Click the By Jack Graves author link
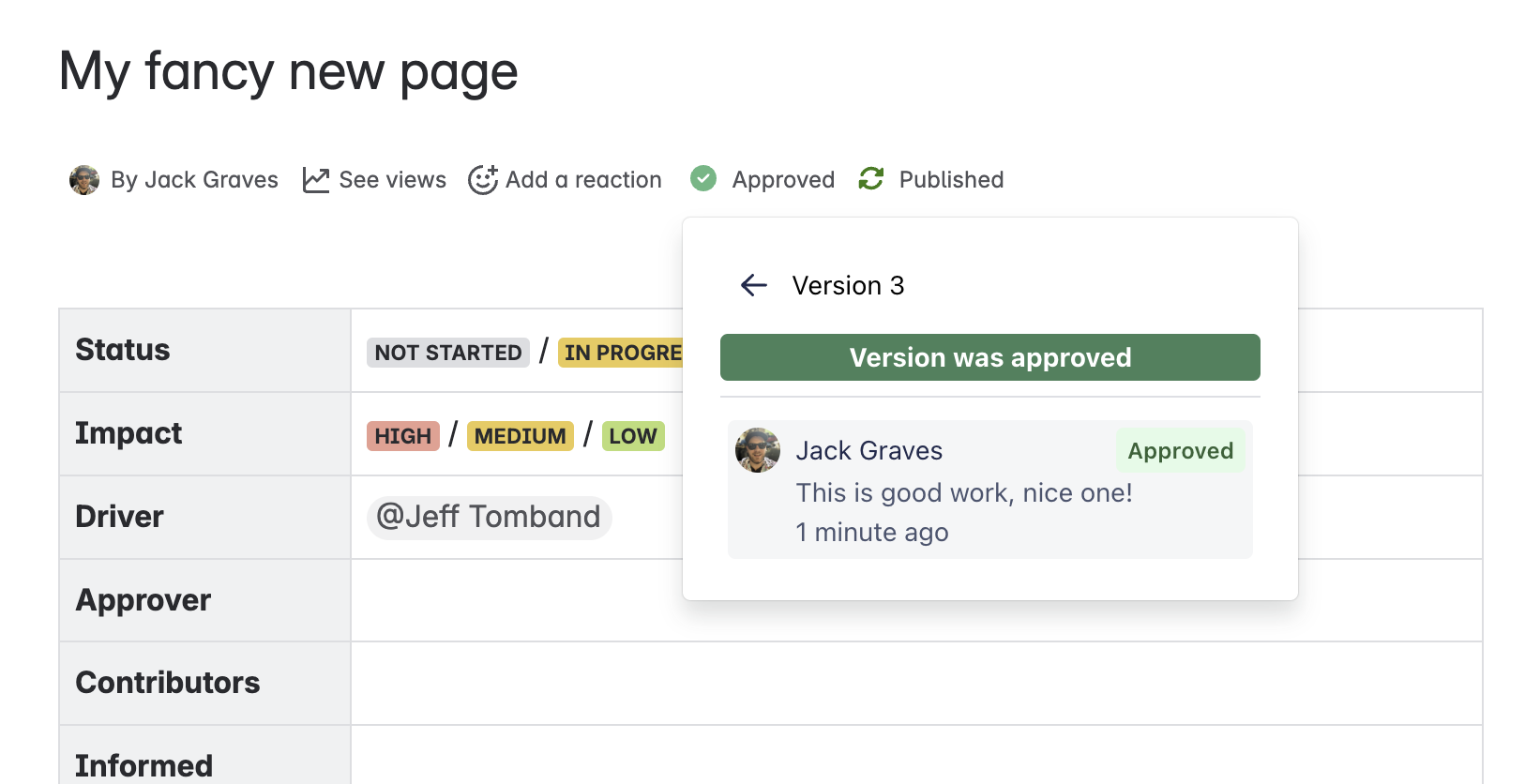 (x=192, y=179)
